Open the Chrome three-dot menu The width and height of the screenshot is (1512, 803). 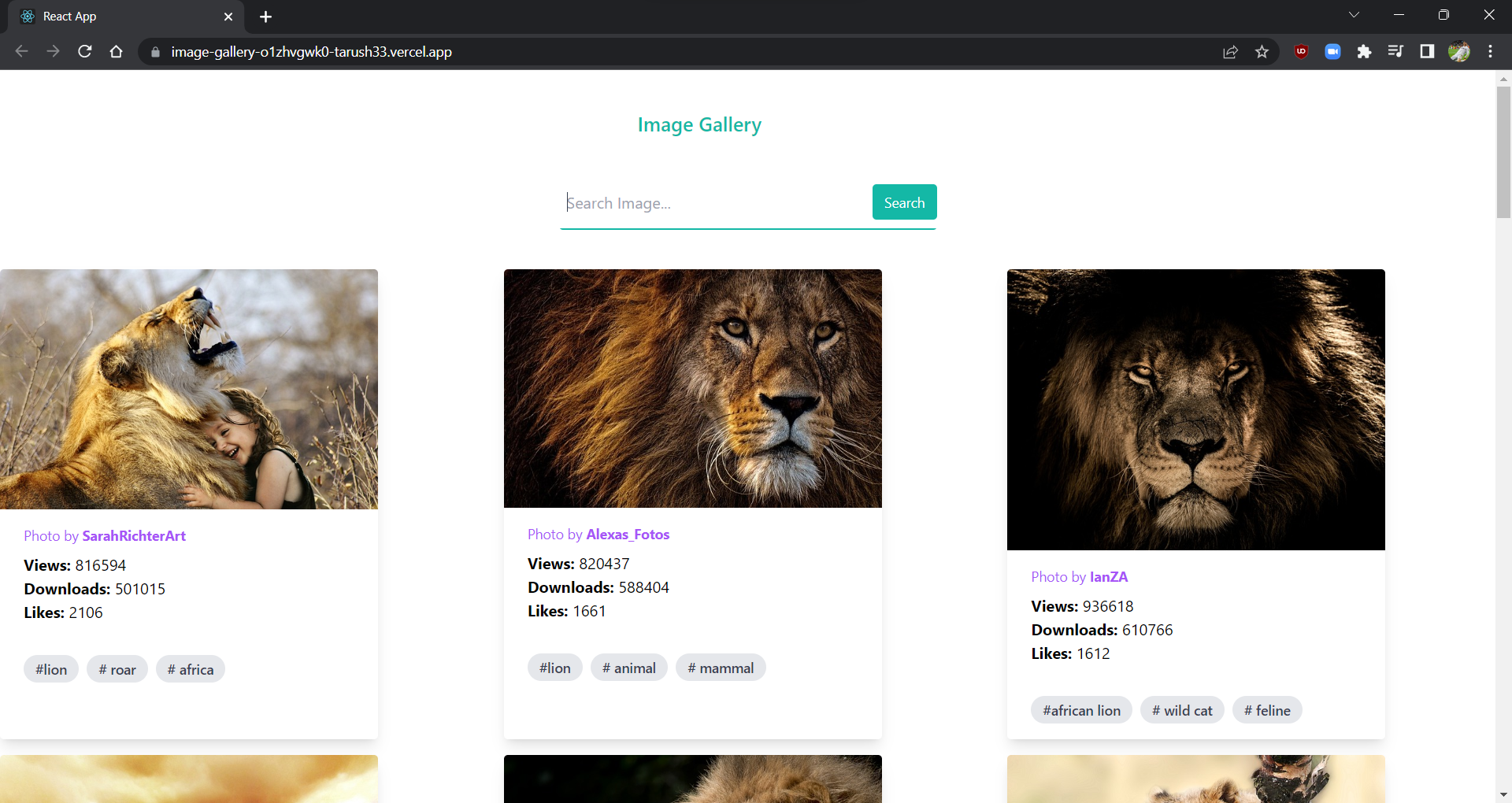click(x=1490, y=52)
